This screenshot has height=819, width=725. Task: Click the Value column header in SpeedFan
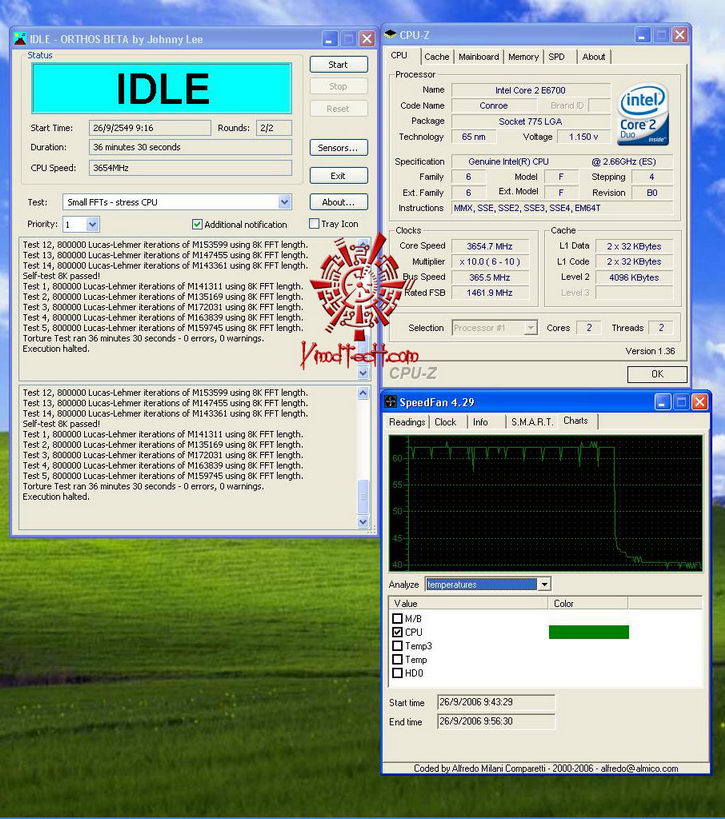(x=469, y=603)
